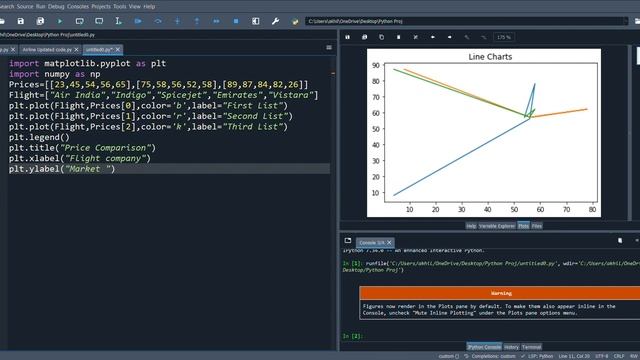Click Line 11 Col cursor position indicator
This screenshot has width=640, height=360.
pyautogui.click(x=574, y=356)
